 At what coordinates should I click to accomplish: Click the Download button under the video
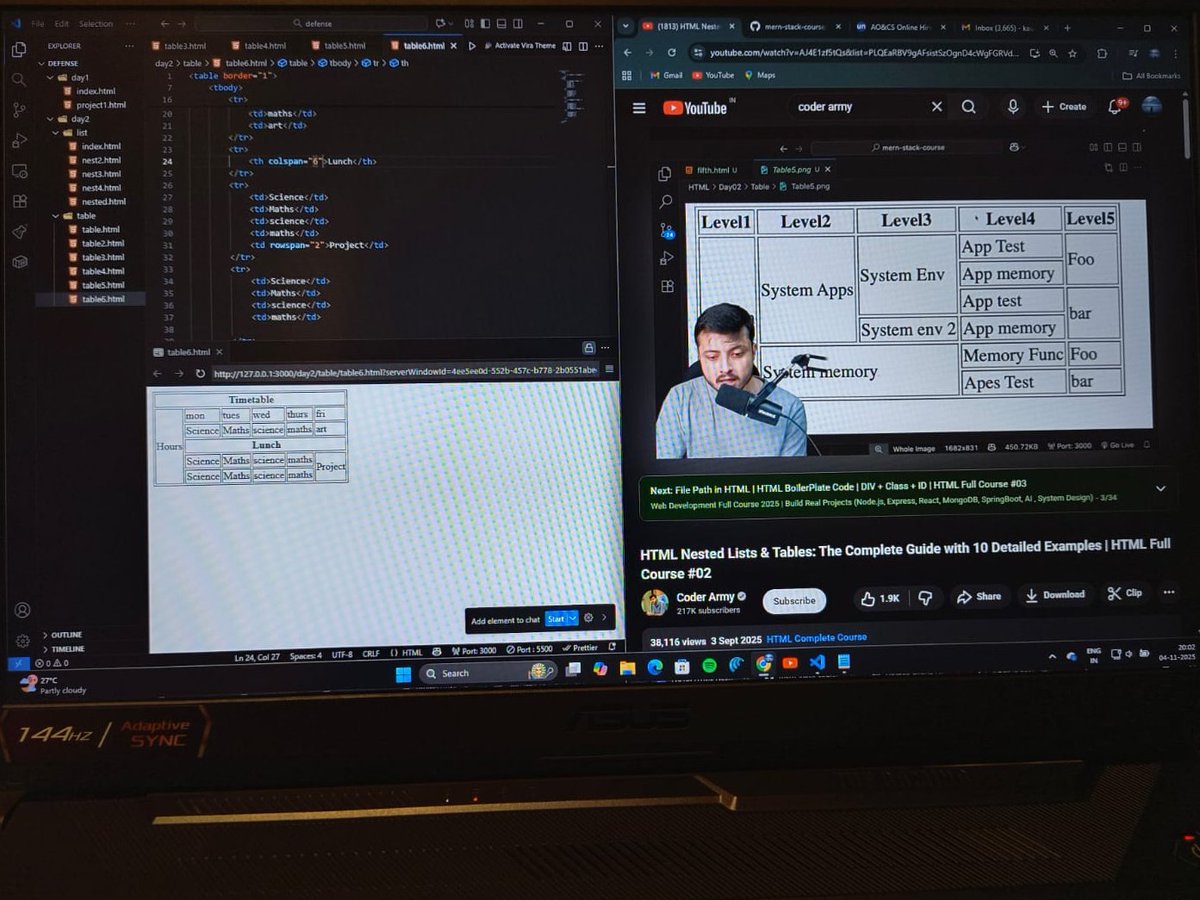click(x=1055, y=594)
